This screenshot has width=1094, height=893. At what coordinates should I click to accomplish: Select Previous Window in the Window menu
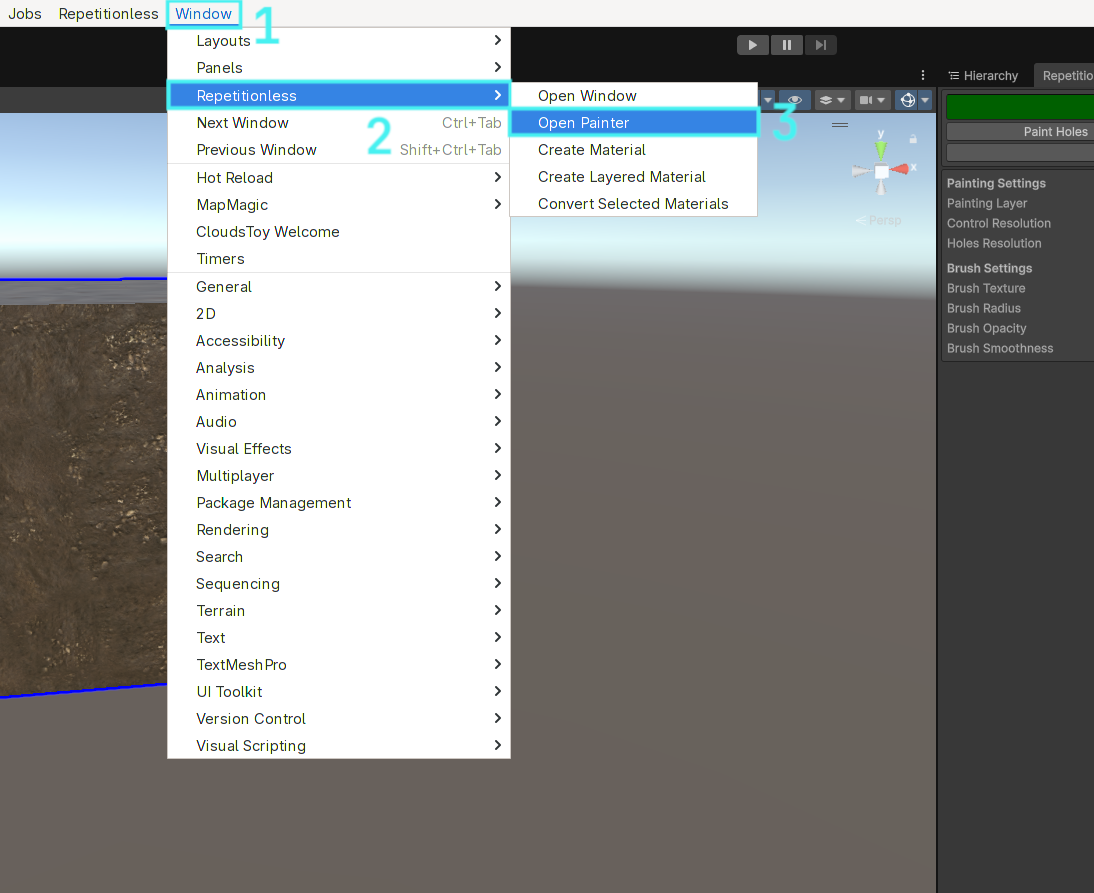pyautogui.click(x=339, y=150)
